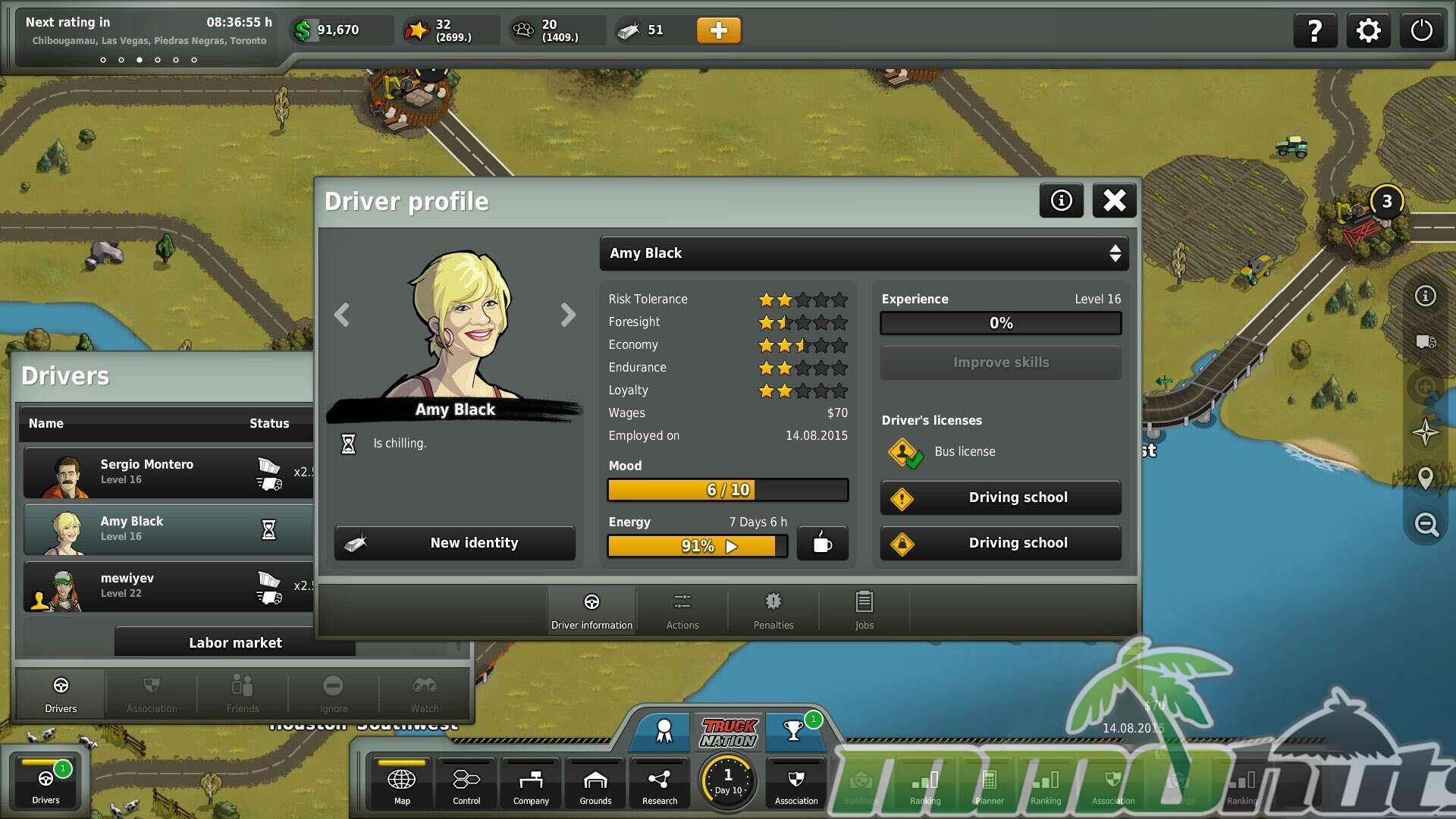Switch to the Penalties tab

[773, 610]
